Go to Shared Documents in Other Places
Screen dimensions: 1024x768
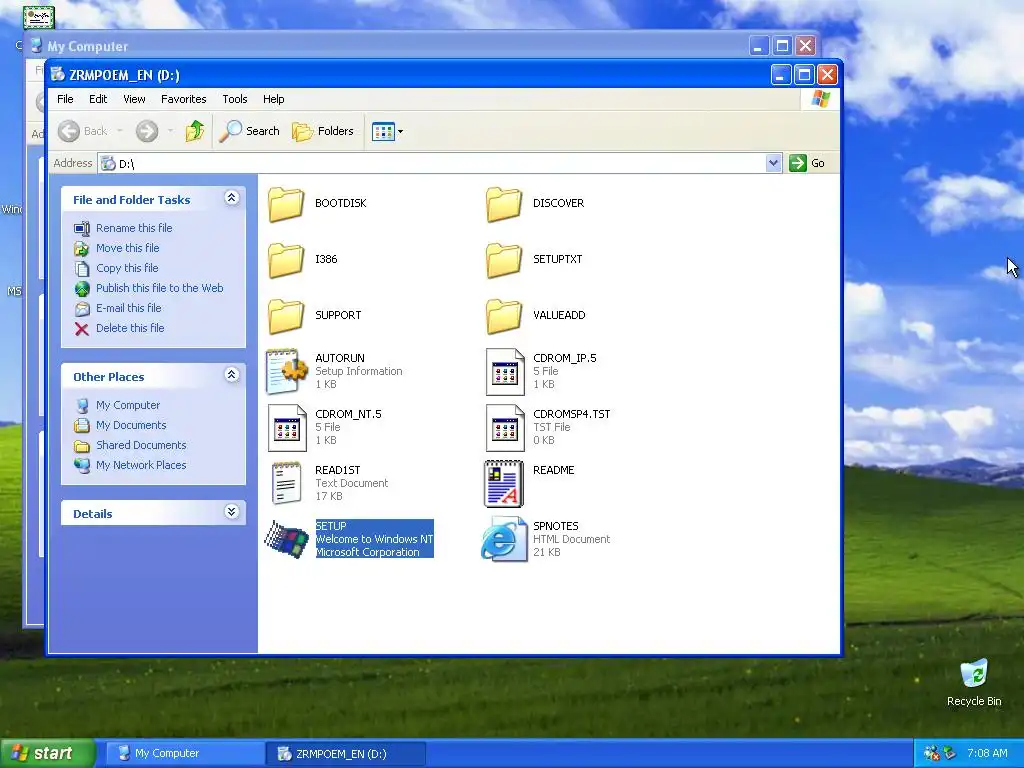141,445
